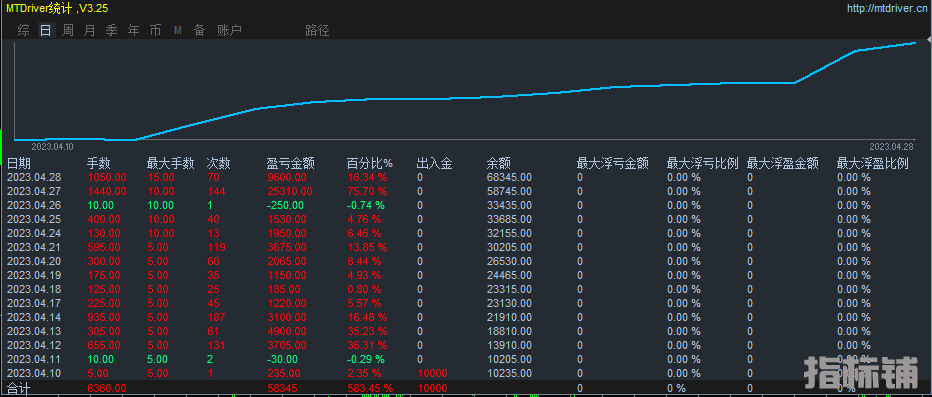This screenshot has height=397, width=932.
Task: Select the 2023.04.10 date row
Action: 34,373
